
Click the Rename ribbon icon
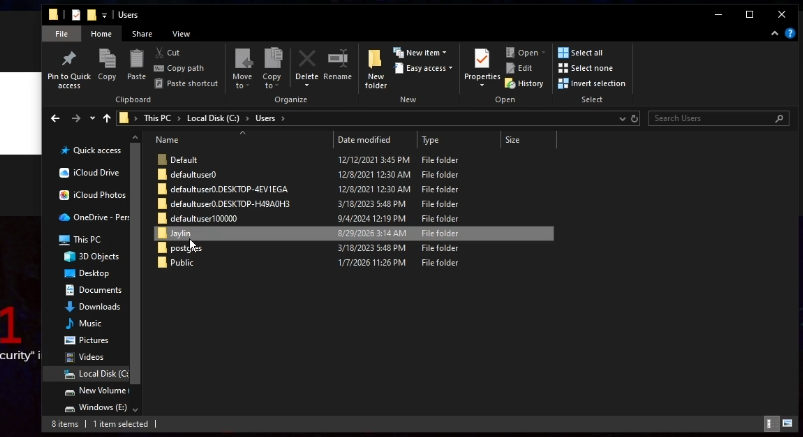(337, 59)
